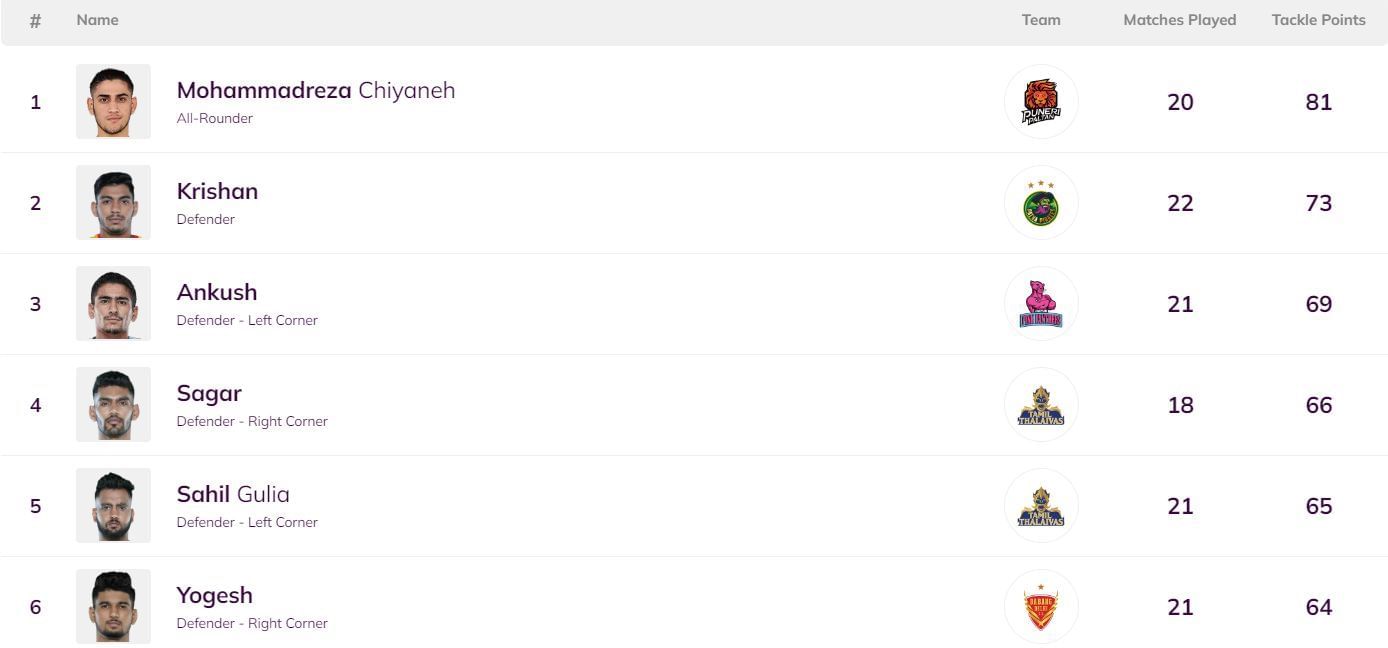The height and width of the screenshot is (648, 1388).
Task: Click the Yogesh player name
Action: pyautogui.click(x=214, y=595)
